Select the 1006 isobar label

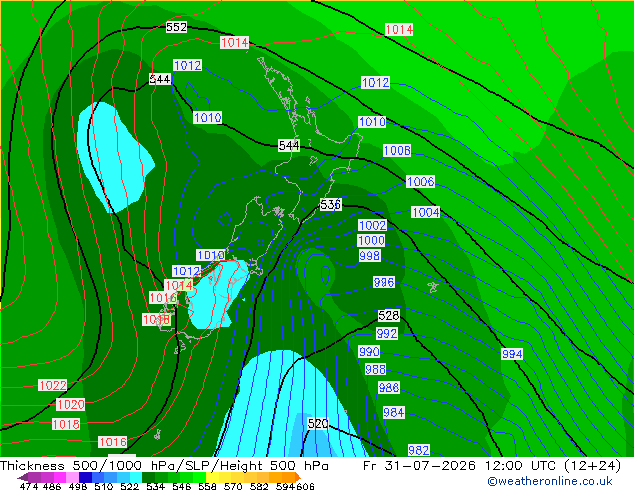coord(421,182)
